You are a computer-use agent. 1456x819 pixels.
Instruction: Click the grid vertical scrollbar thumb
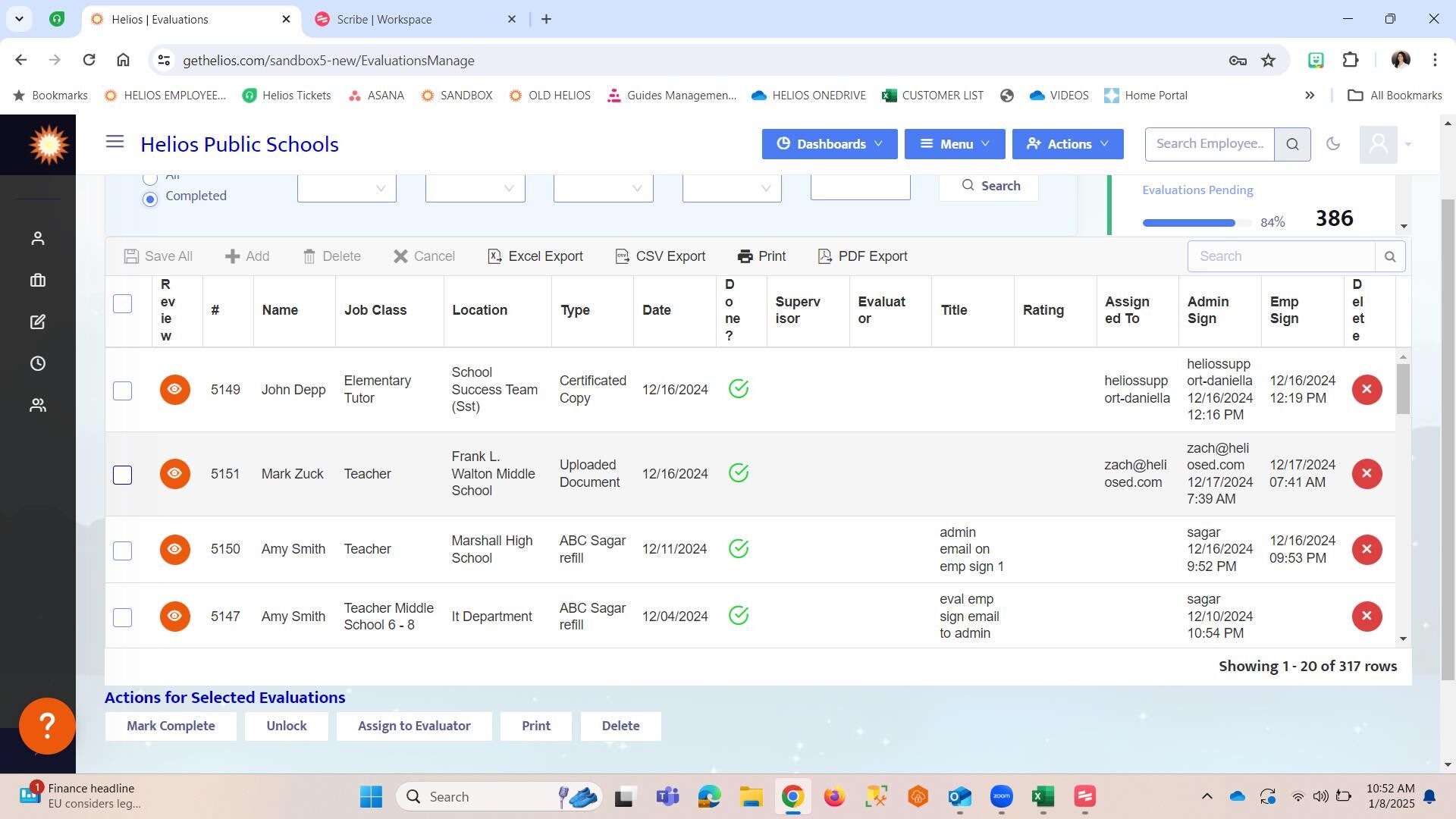point(1403,388)
